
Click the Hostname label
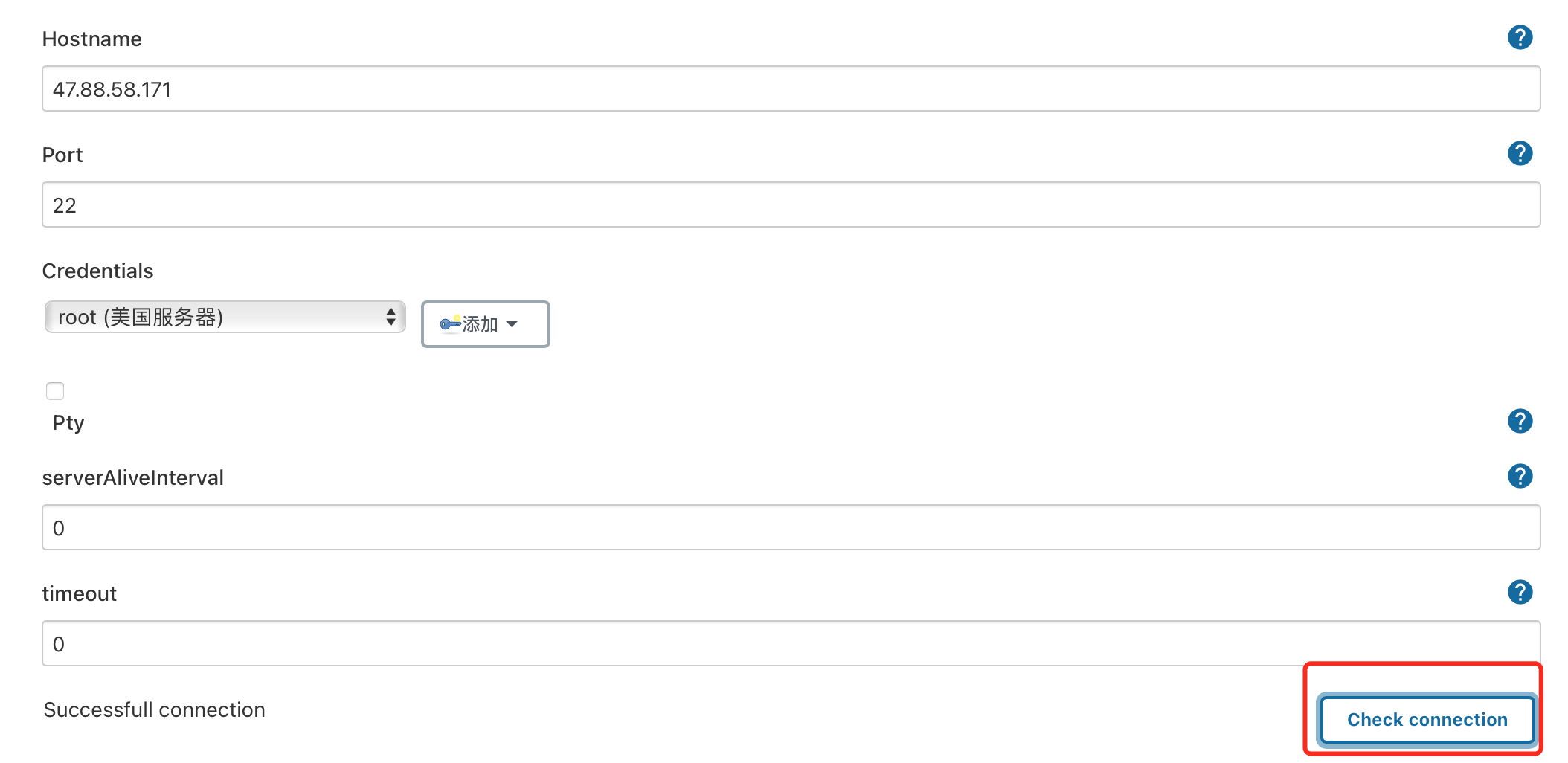click(91, 39)
